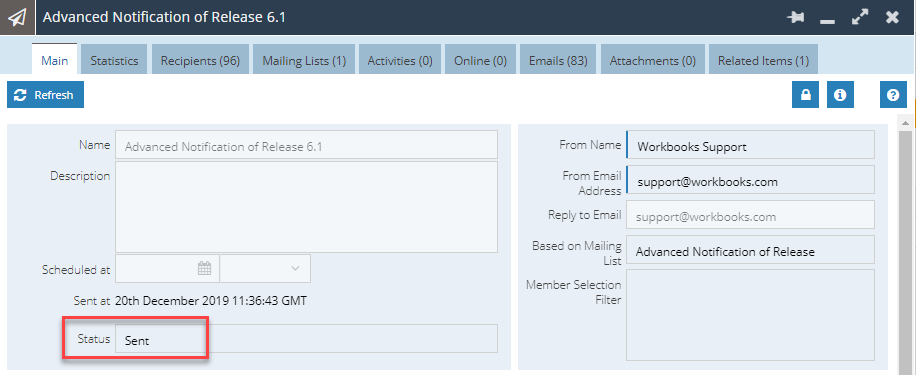This screenshot has width=916, height=375.
Task: Open the Recipients (96) tab
Action: tap(200, 60)
